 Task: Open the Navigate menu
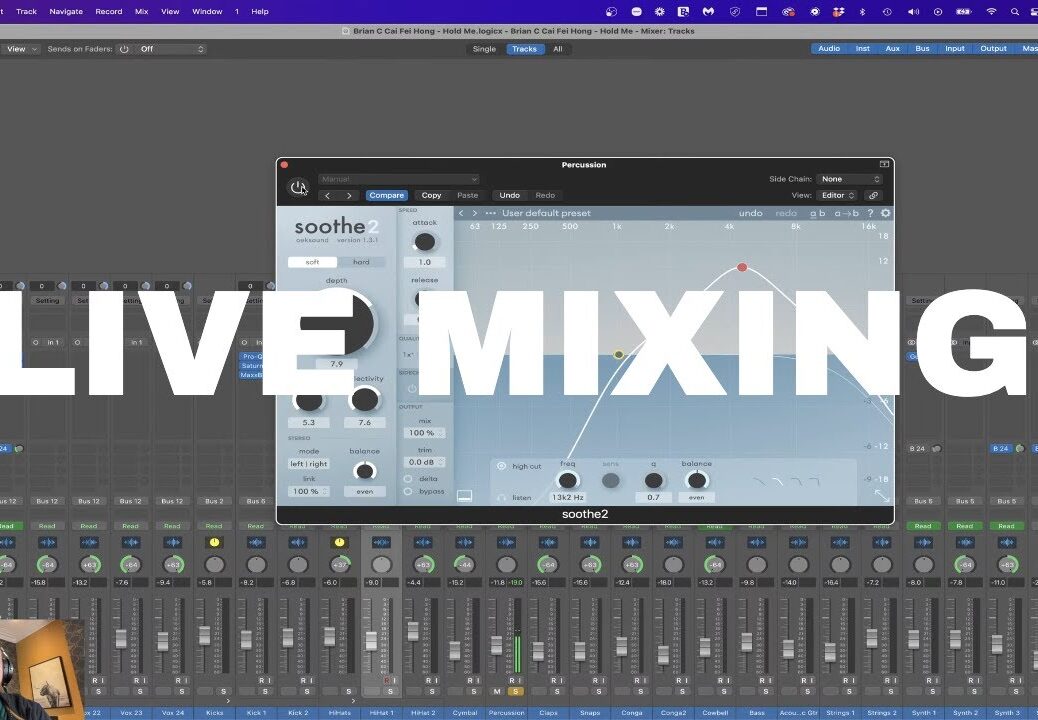pos(66,11)
